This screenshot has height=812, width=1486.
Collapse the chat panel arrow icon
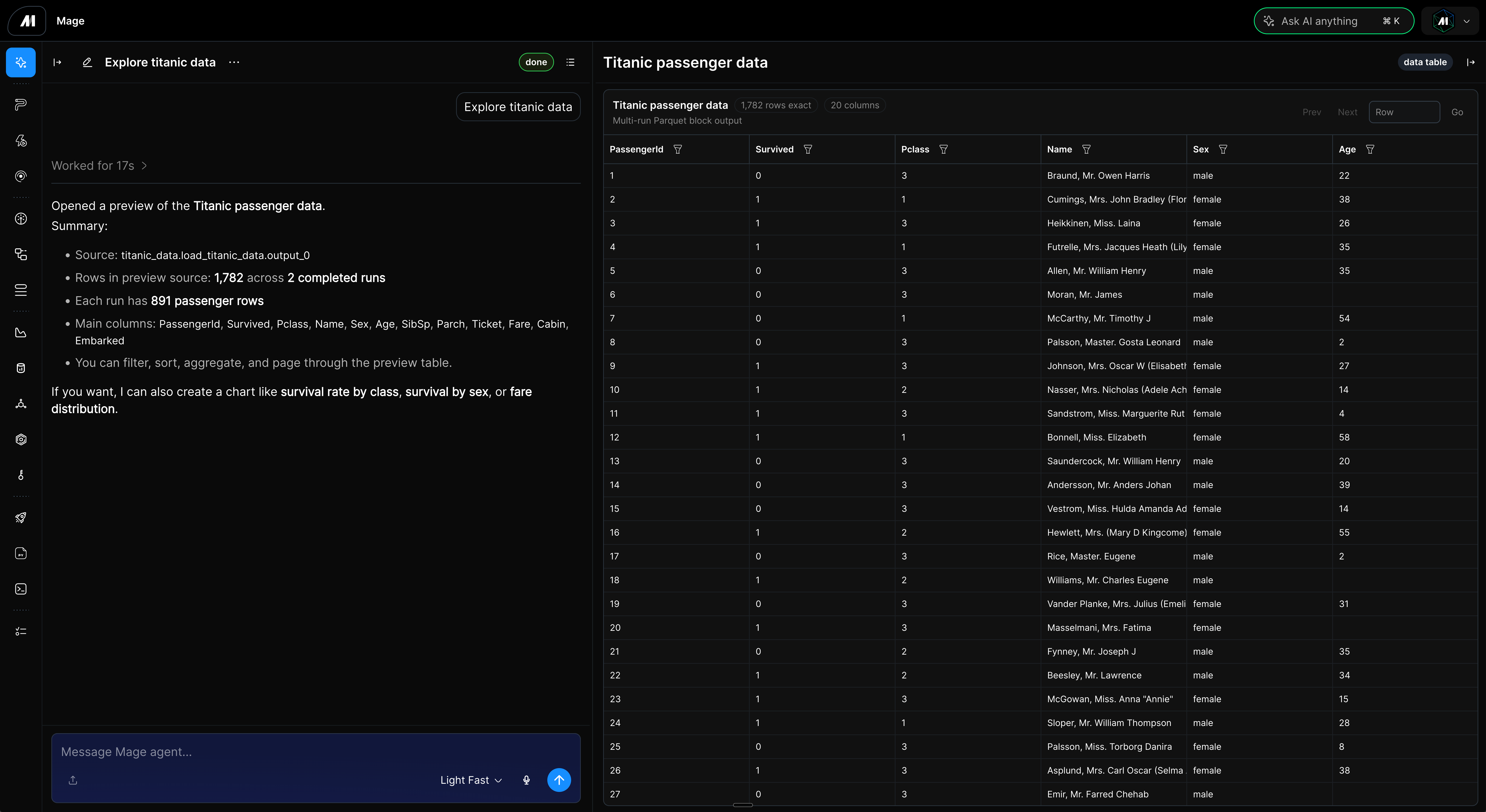point(57,62)
